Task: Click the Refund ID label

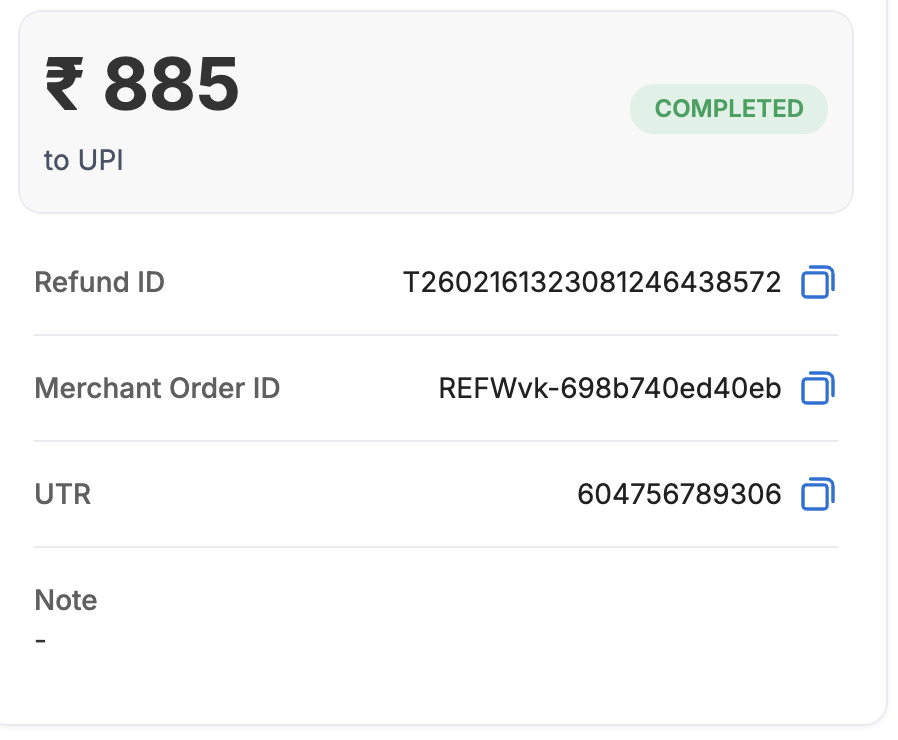Action: point(99,283)
